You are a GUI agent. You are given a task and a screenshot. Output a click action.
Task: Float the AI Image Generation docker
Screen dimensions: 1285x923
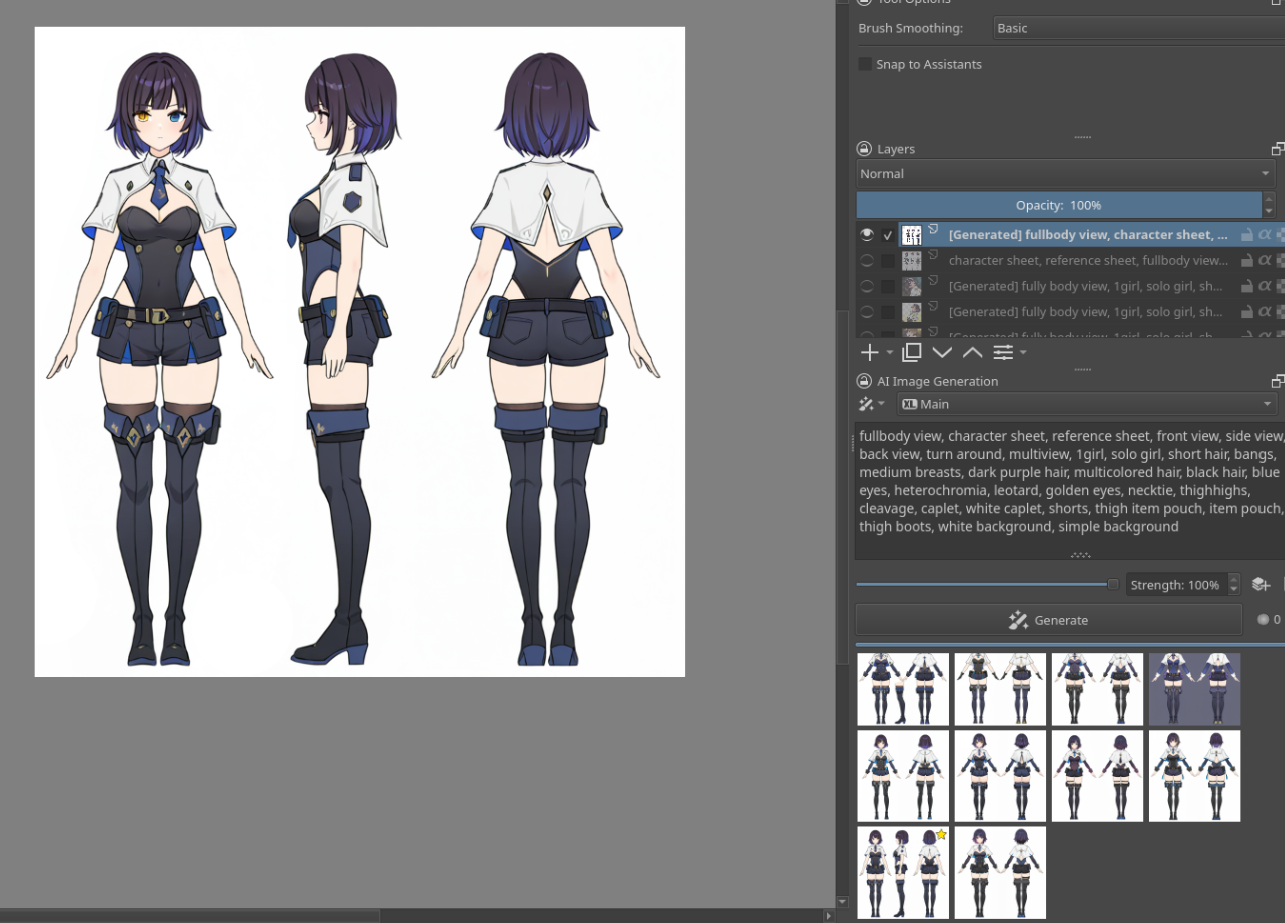tap(1278, 381)
